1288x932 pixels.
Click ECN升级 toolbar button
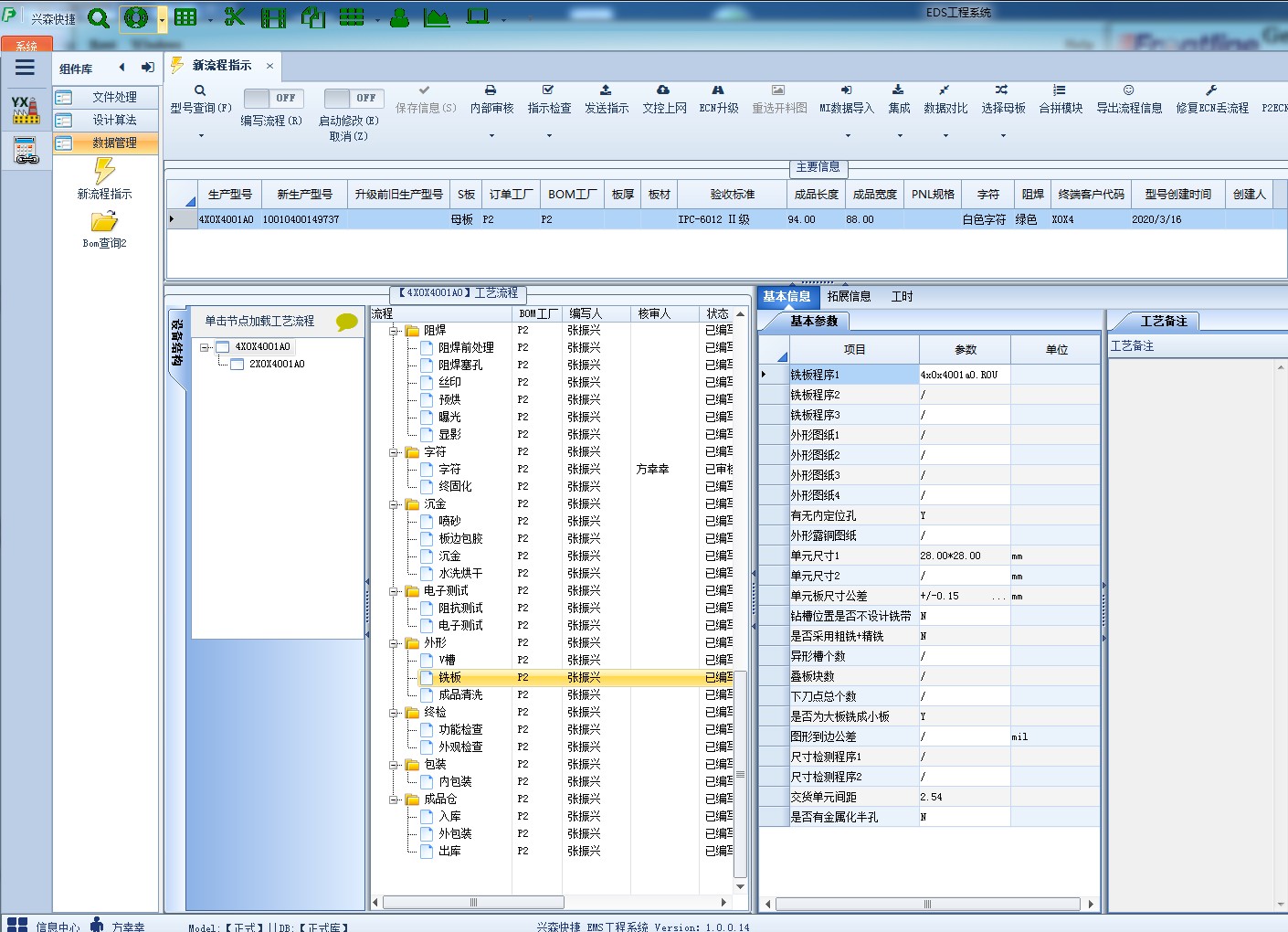click(x=719, y=100)
